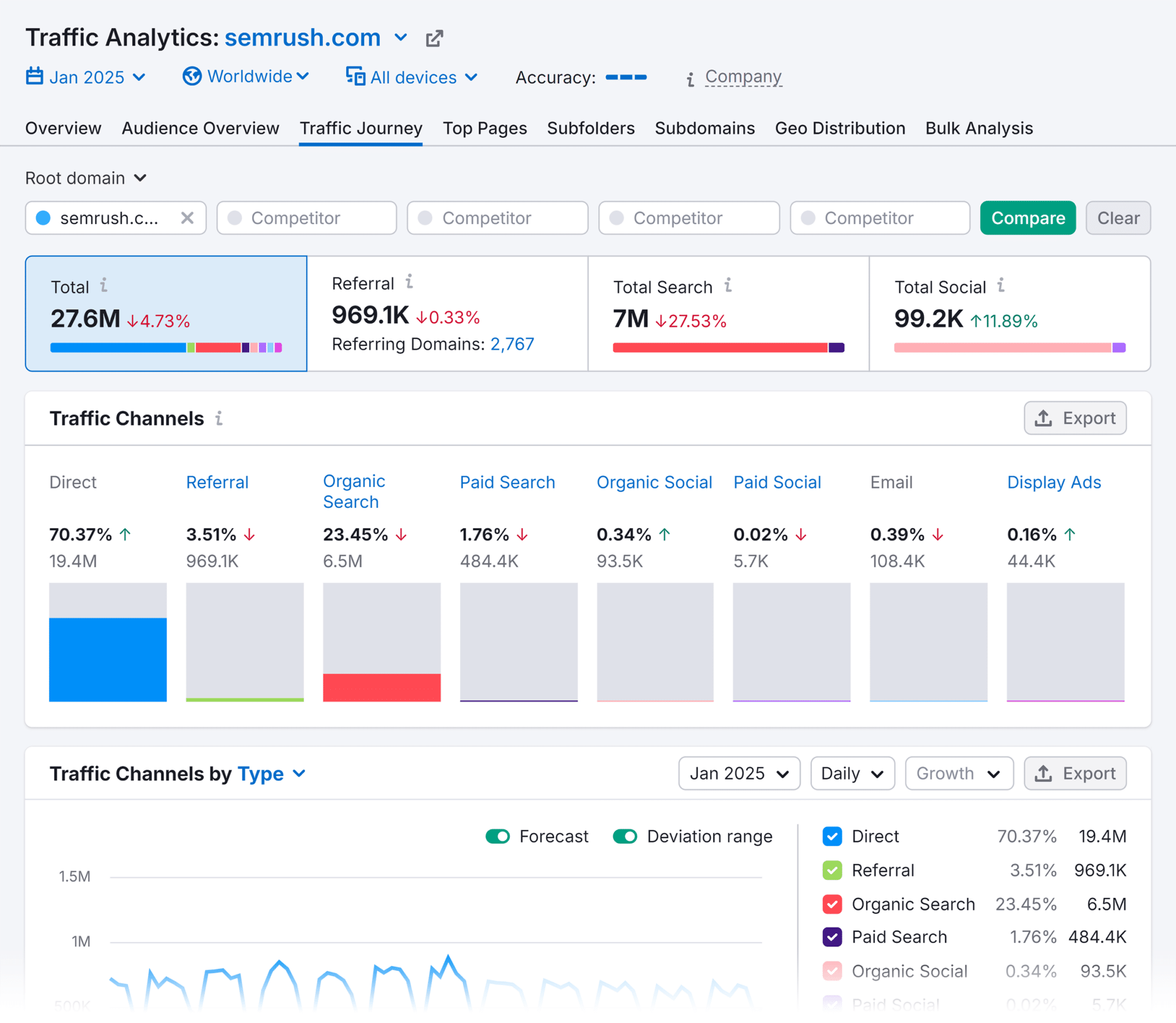Uncheck the Direct channel checkbox
The height and width of the screenshot is (1023, 1176).
(832, 836)
